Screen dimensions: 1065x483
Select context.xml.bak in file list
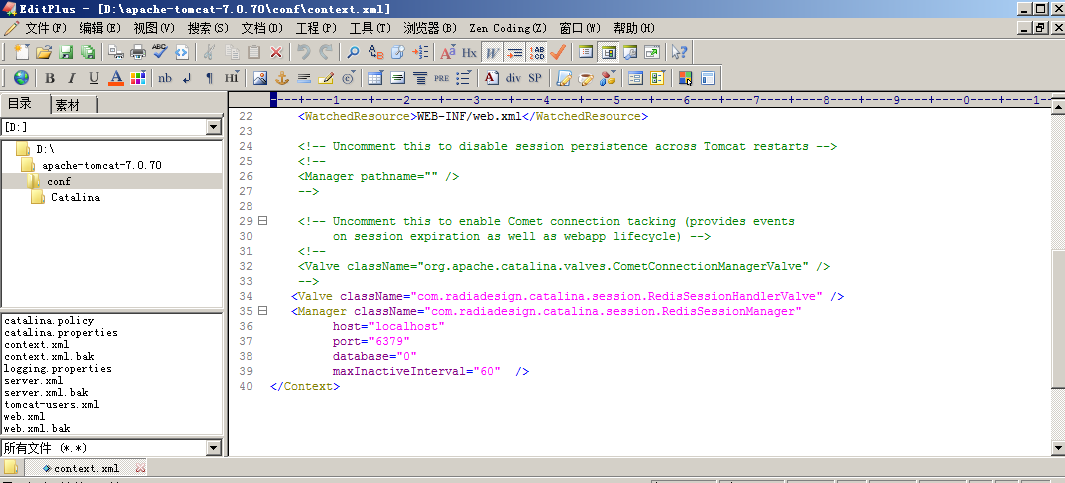[49, 357]
